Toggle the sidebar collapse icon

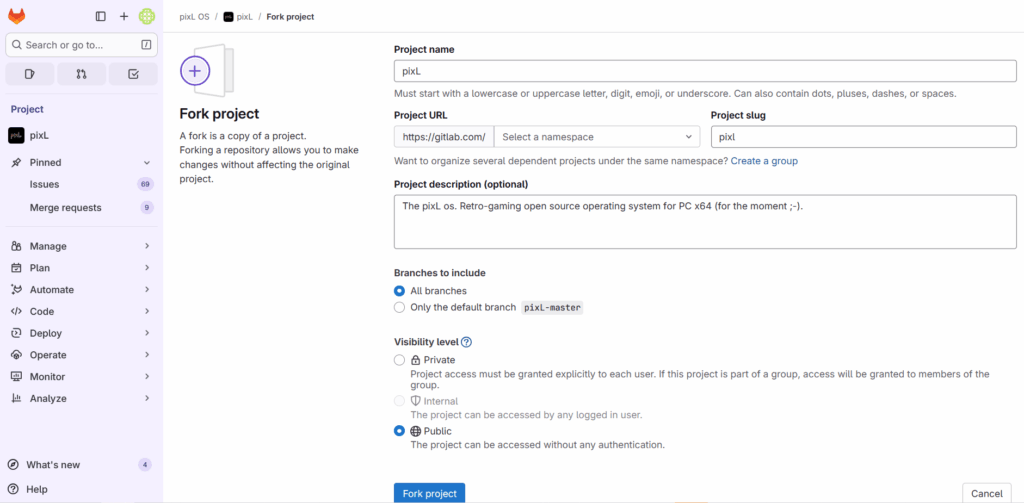click(x=100, y=16)
